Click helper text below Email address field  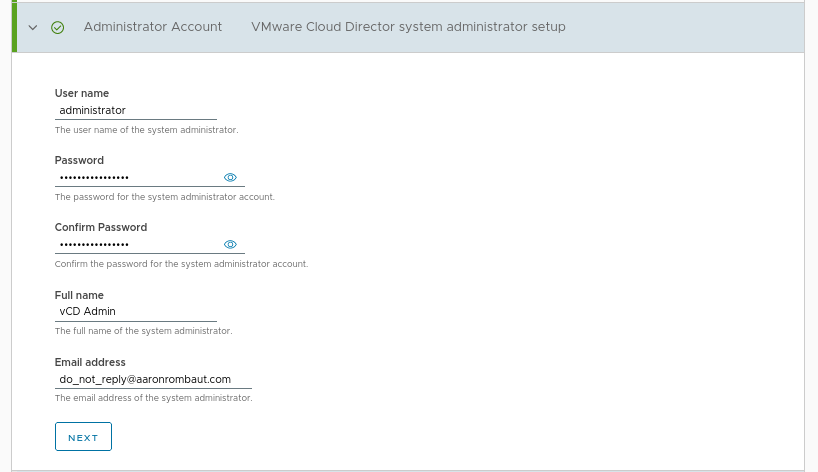(153, 398)
